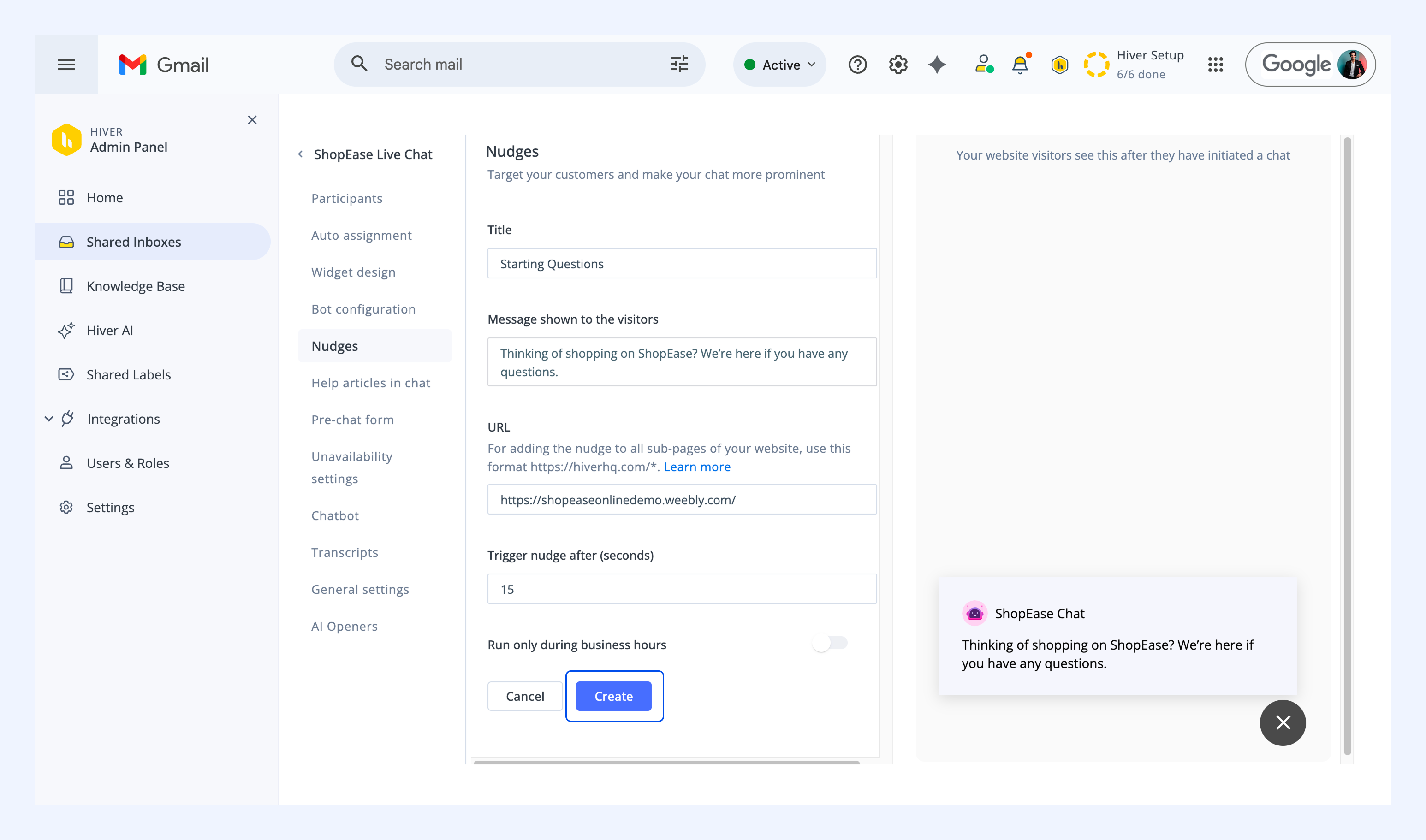Close the Hiver Admin Panel
1426x840 pixels.
pos(252,120)
